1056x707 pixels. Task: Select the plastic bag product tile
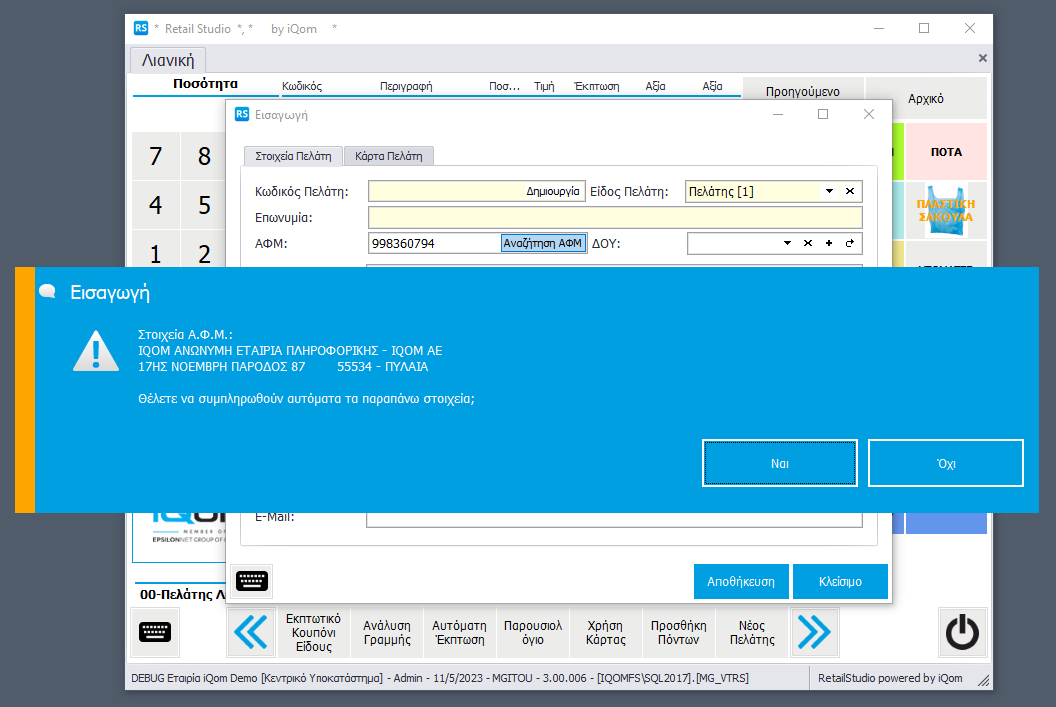pos(945,209)
